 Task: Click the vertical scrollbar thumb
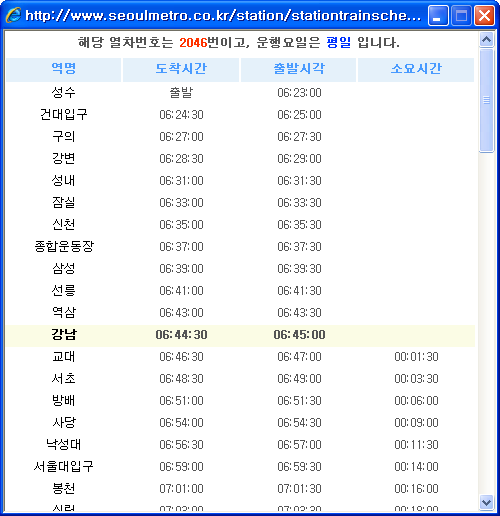[x=486, y=101]
